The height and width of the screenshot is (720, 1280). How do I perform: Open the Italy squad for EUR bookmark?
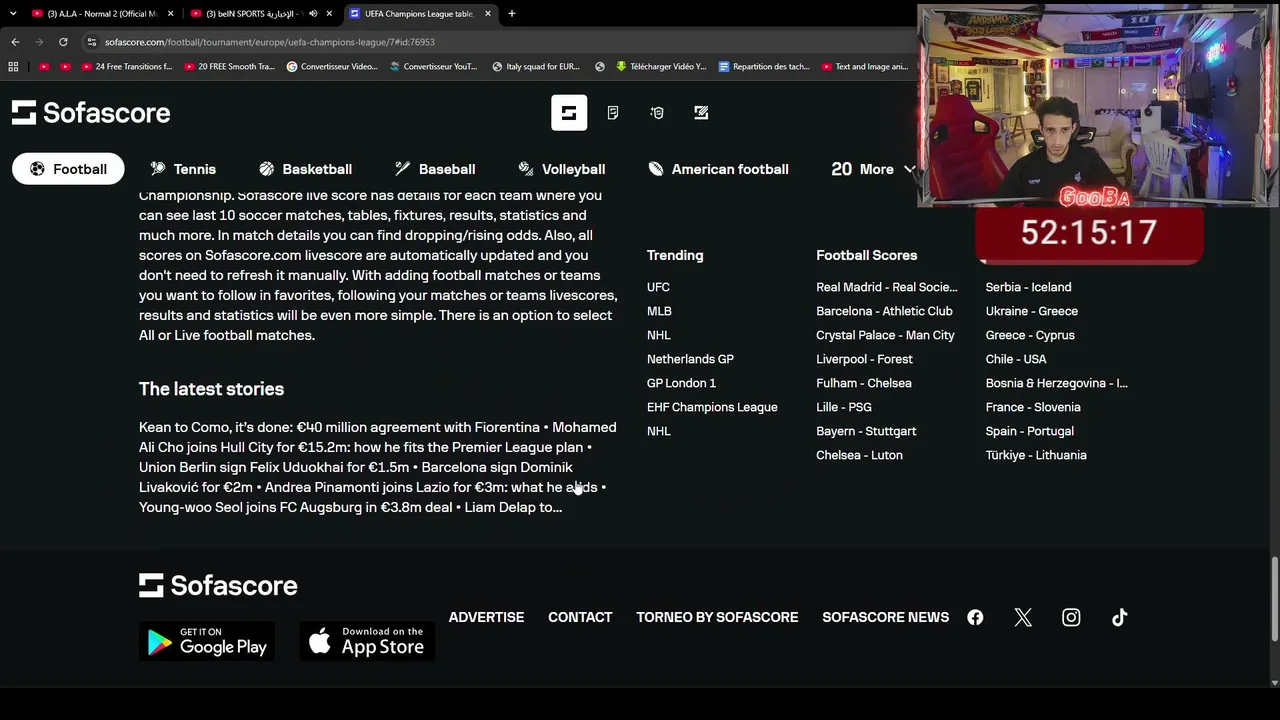tap(535, 67)
